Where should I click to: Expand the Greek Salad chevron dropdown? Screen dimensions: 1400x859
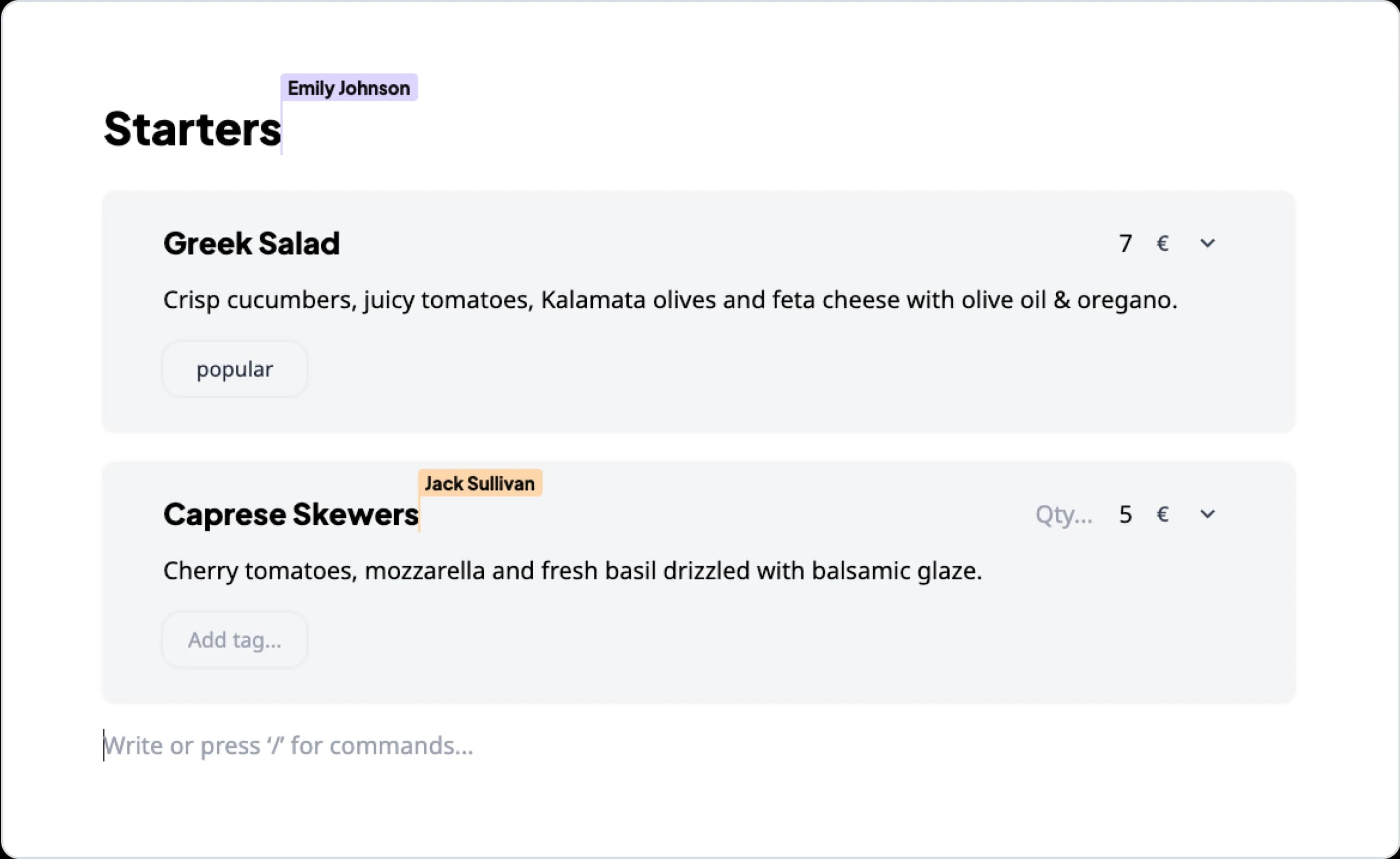[x=1207, y=244]
